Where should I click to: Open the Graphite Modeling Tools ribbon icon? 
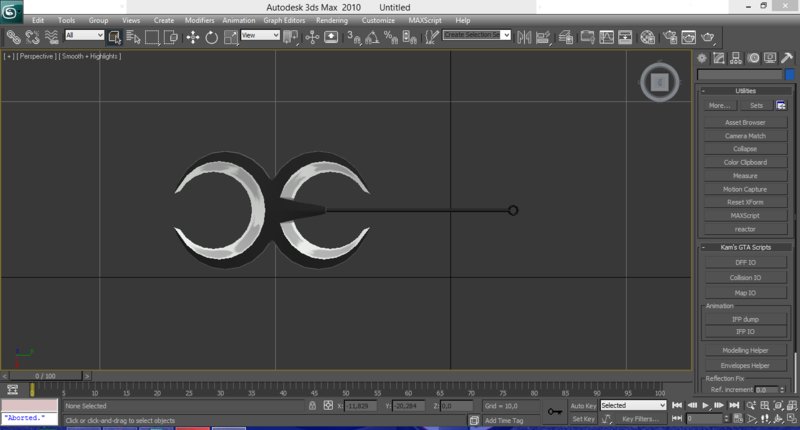(x=587, y=37)
